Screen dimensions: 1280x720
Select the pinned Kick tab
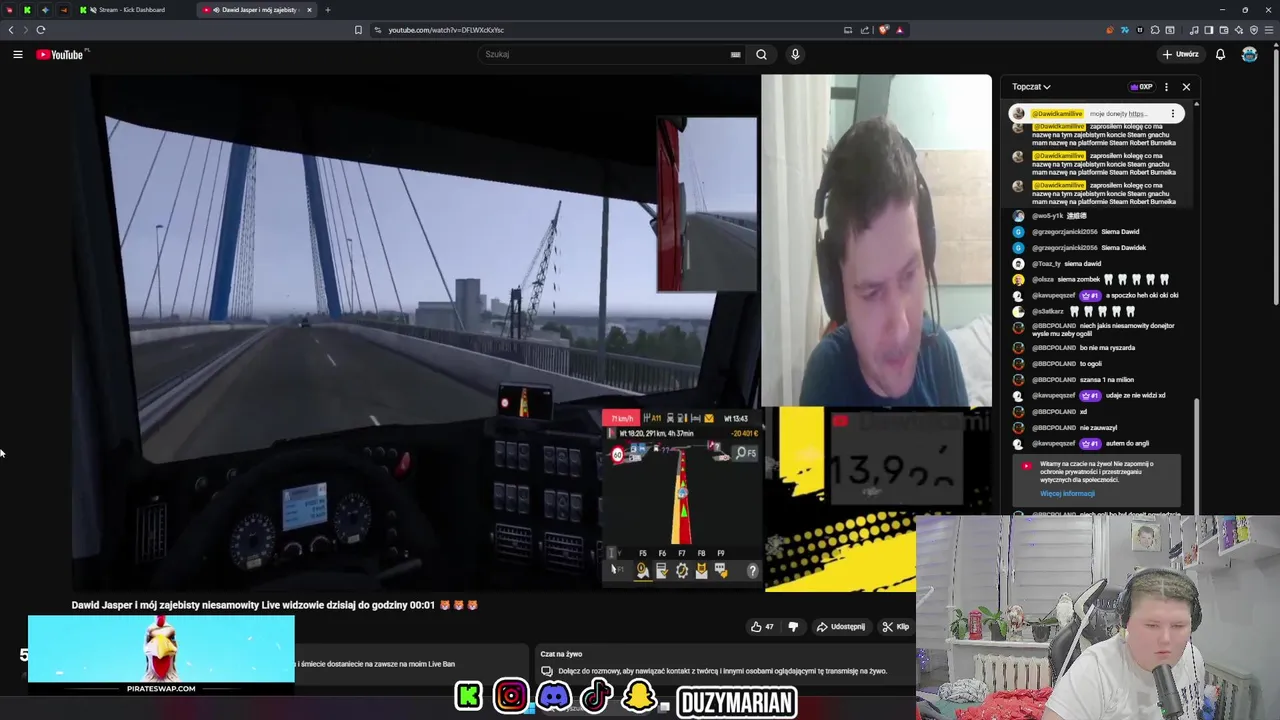click(27, 10)
